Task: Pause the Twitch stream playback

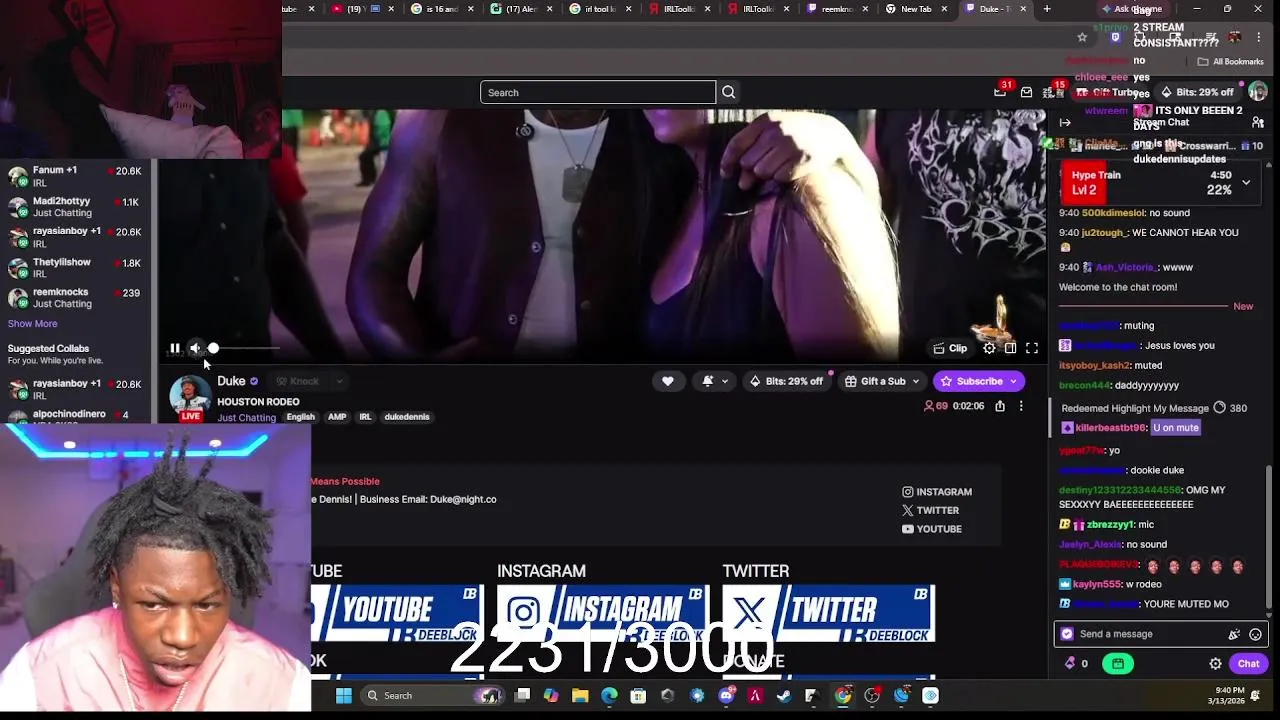Action: [175, 348]
